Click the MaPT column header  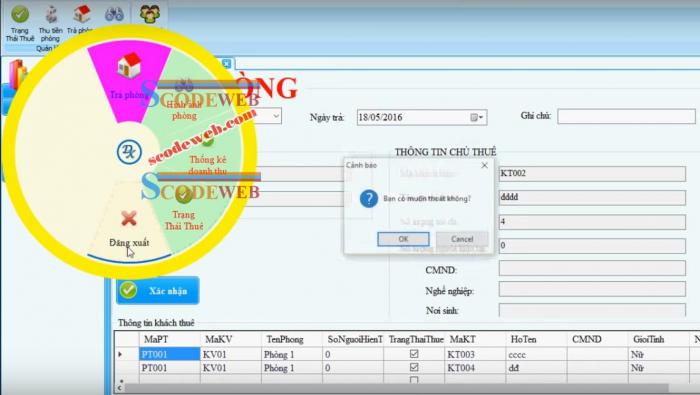170,339
